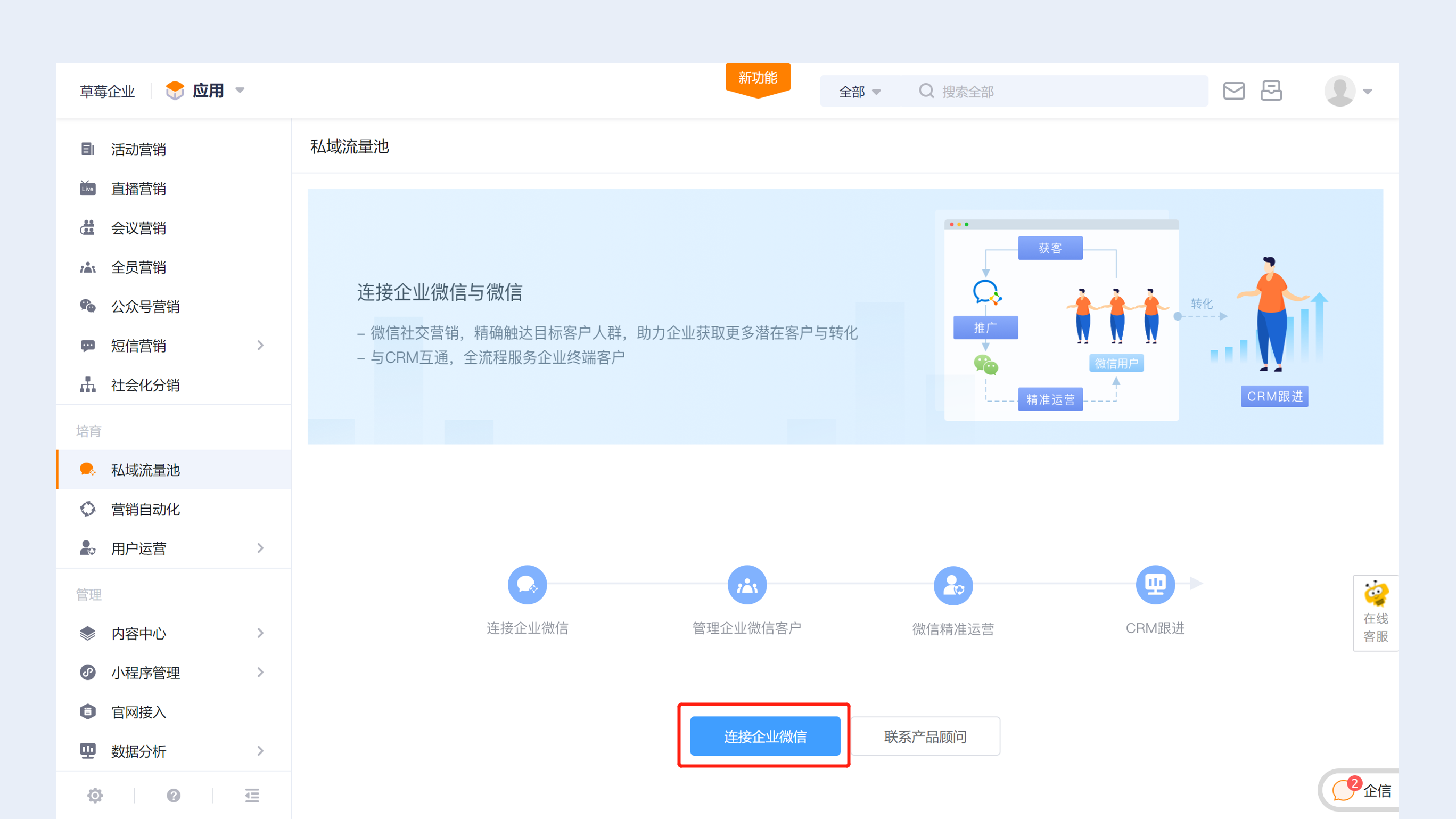Click the hexagon icon beside 官网接入
The width and height of the screenshot is (1456, 819).
click(x=88, y=711)
